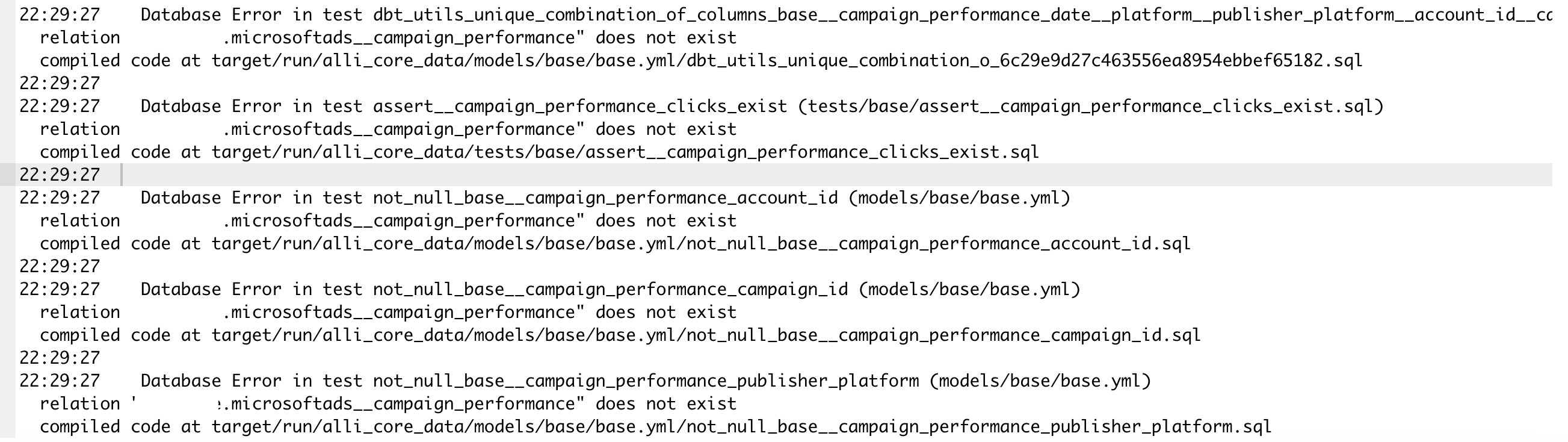Open compiled path ending campaign_performance_publisher_platform.sql

741,427
